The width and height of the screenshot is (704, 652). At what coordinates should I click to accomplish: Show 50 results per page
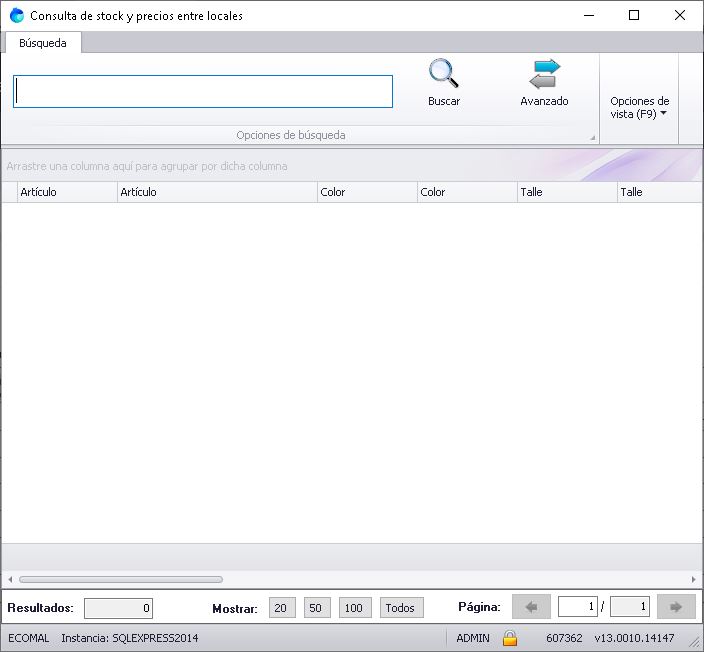point(317,608)
